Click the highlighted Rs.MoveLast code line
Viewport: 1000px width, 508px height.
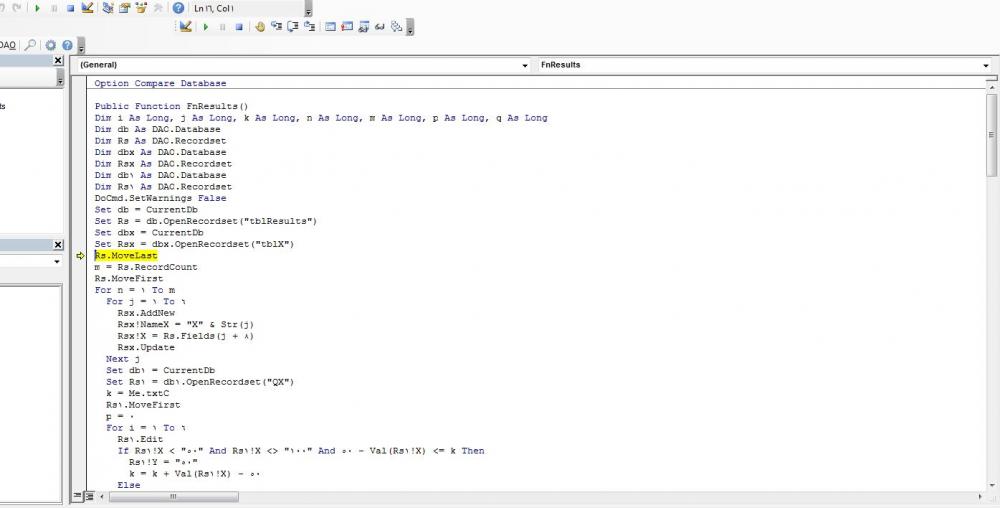pyautogui.click(x=126, y=256)
